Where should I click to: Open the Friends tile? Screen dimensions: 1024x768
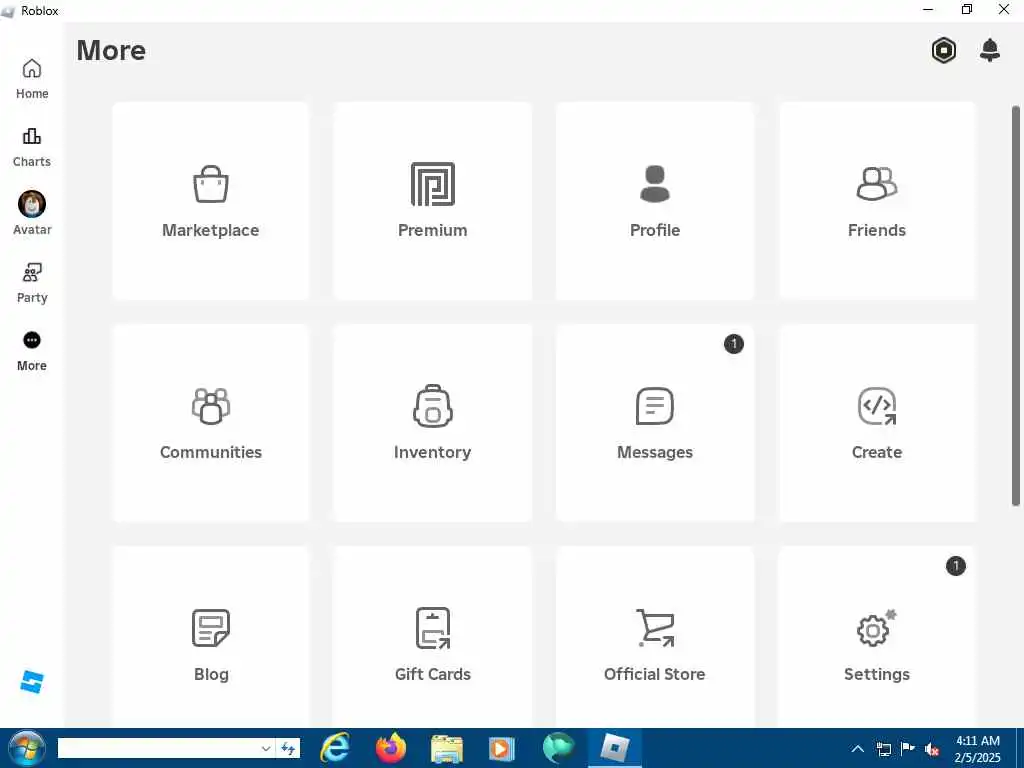[x=876, y=200]
